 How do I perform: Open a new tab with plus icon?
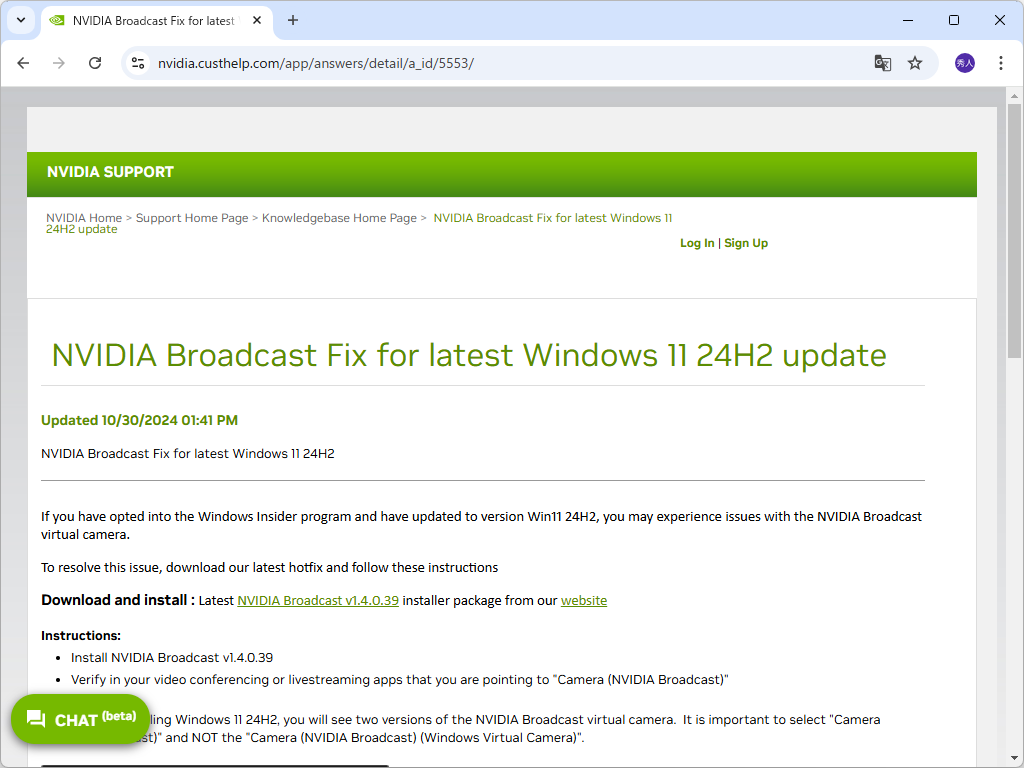pyautogui.click(x=293, y=20)
